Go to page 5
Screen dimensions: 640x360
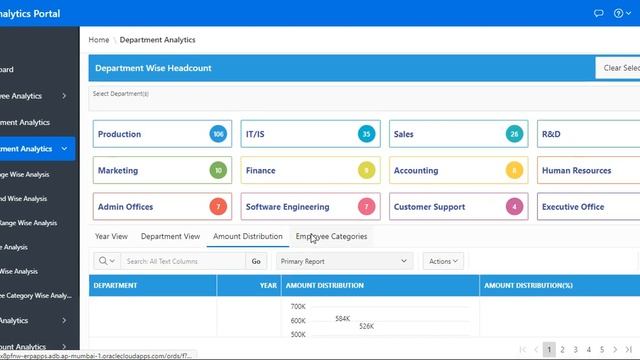tap(602, 349)
